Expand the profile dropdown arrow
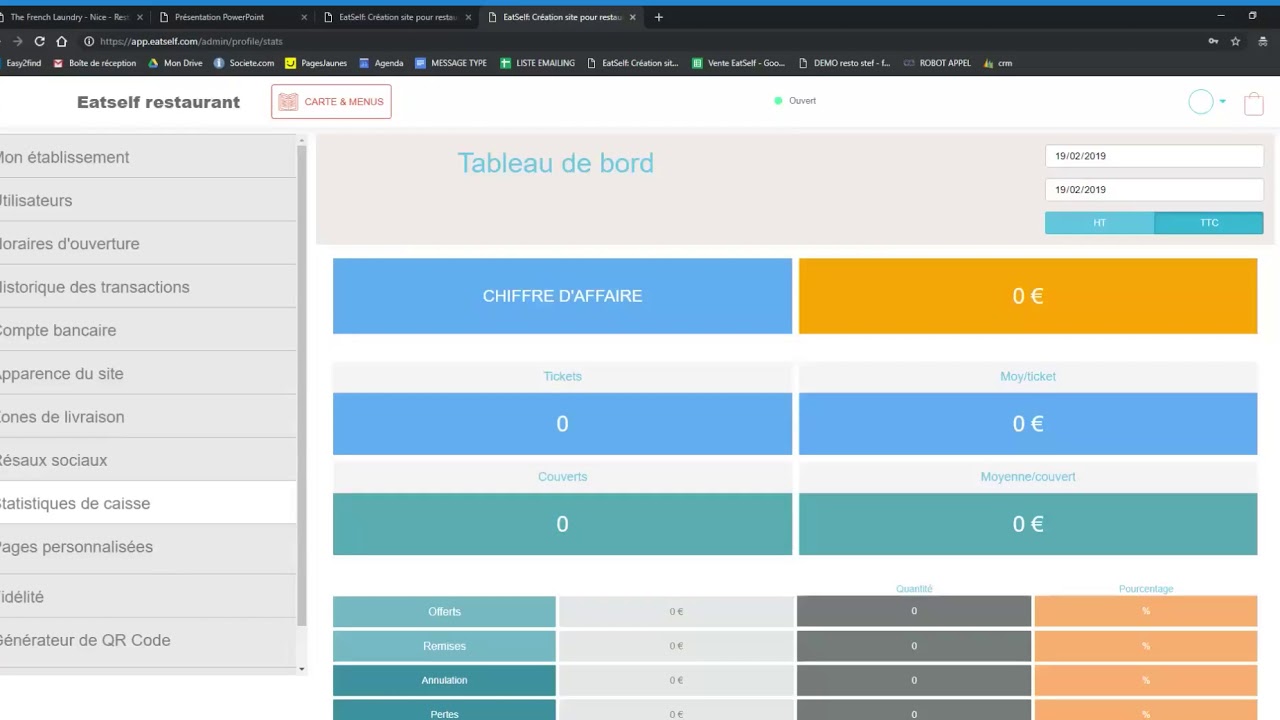 [1222, 101]
